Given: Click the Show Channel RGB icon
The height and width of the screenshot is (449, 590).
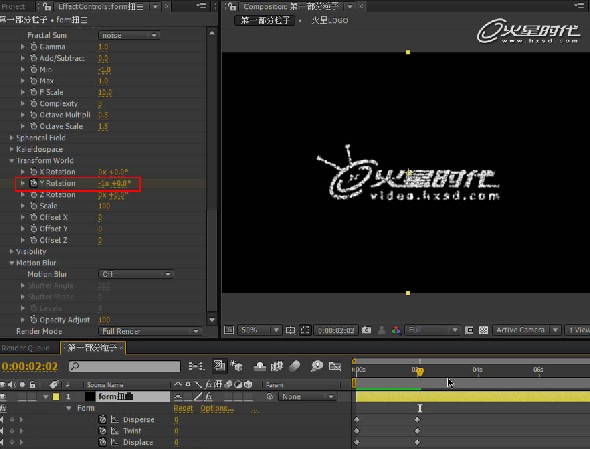Looking at the screenshot, I should pos(396,330).
